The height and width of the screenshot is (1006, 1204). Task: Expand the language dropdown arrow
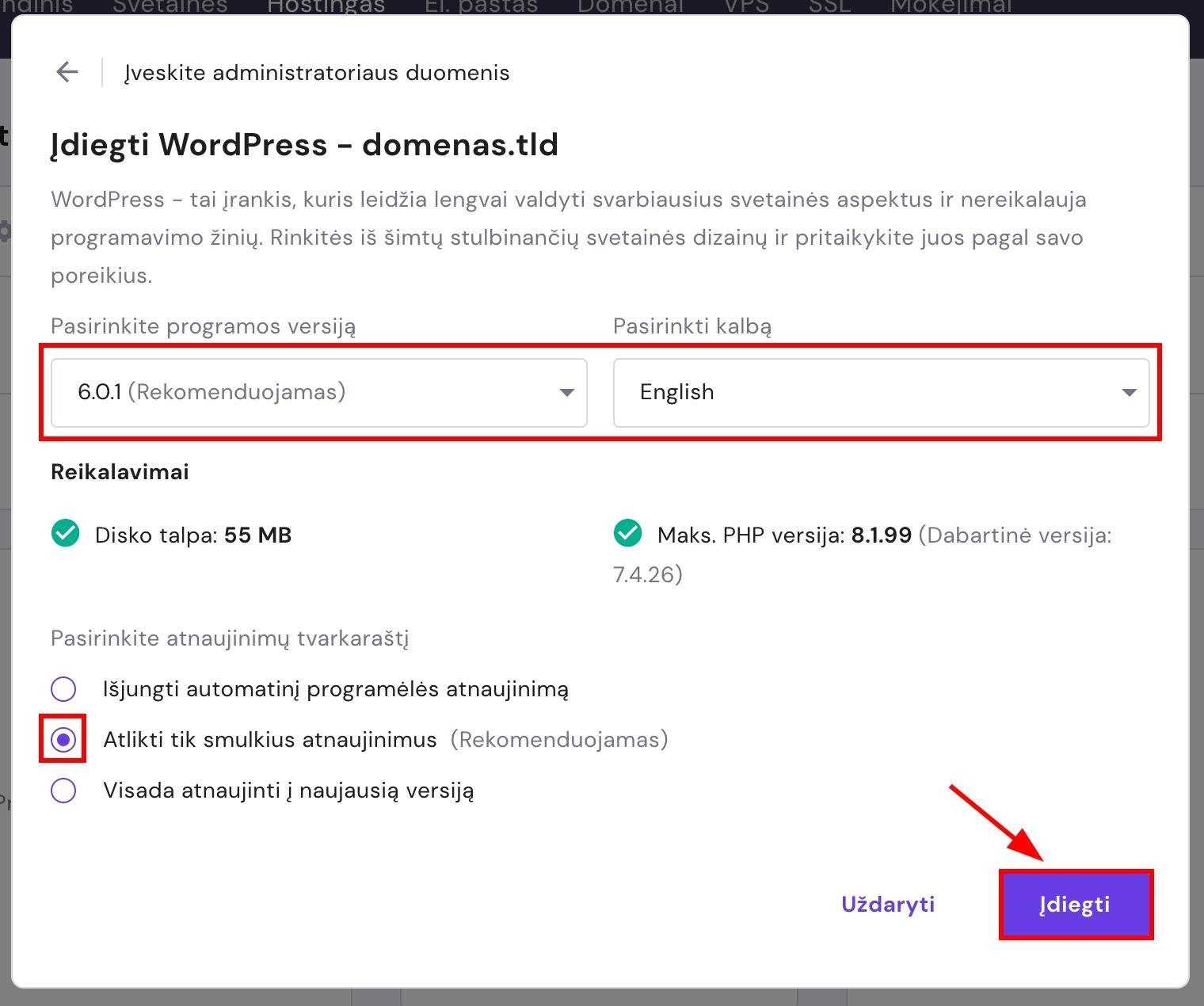(x=1129, y=393)
